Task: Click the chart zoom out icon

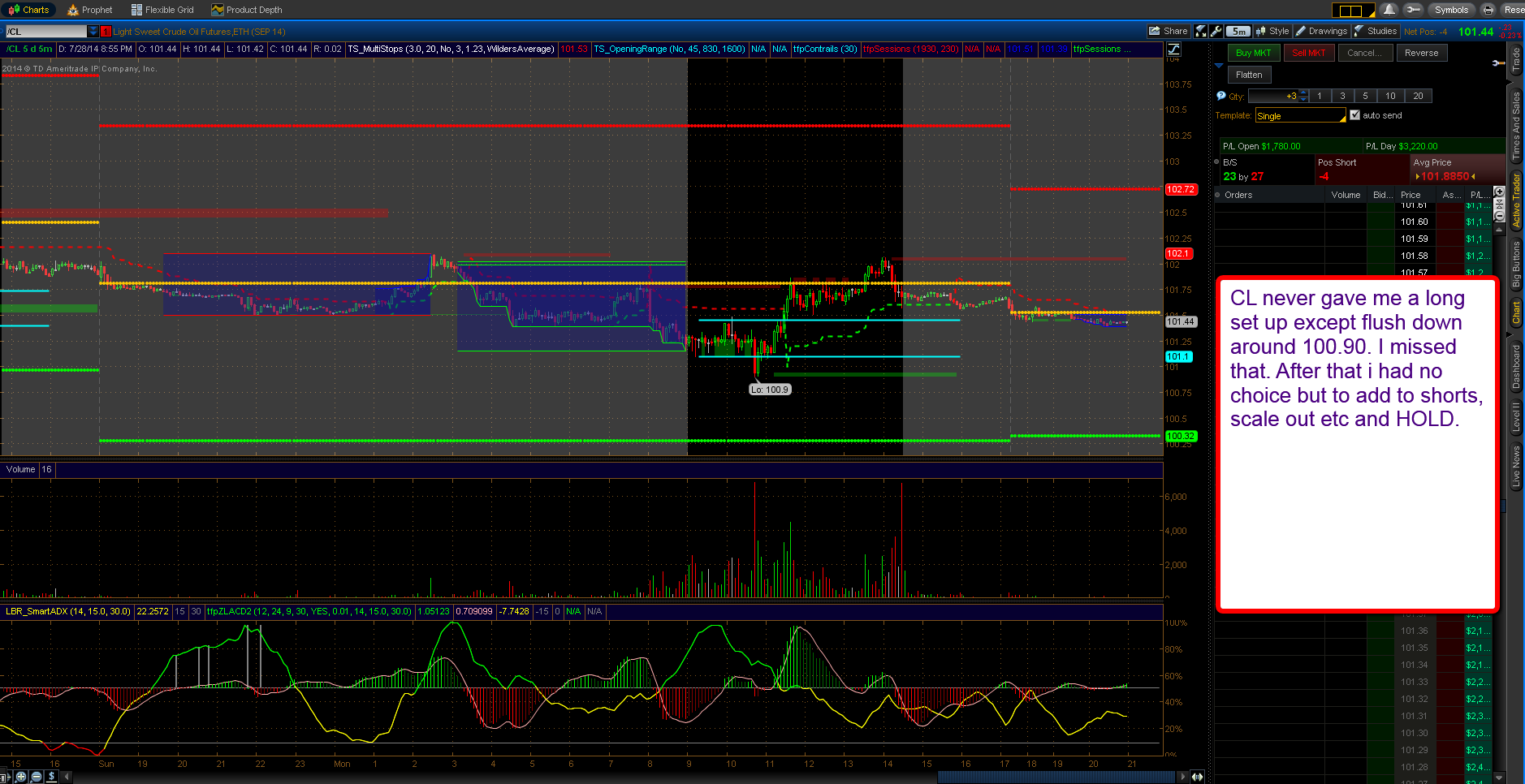Action: 36,777
